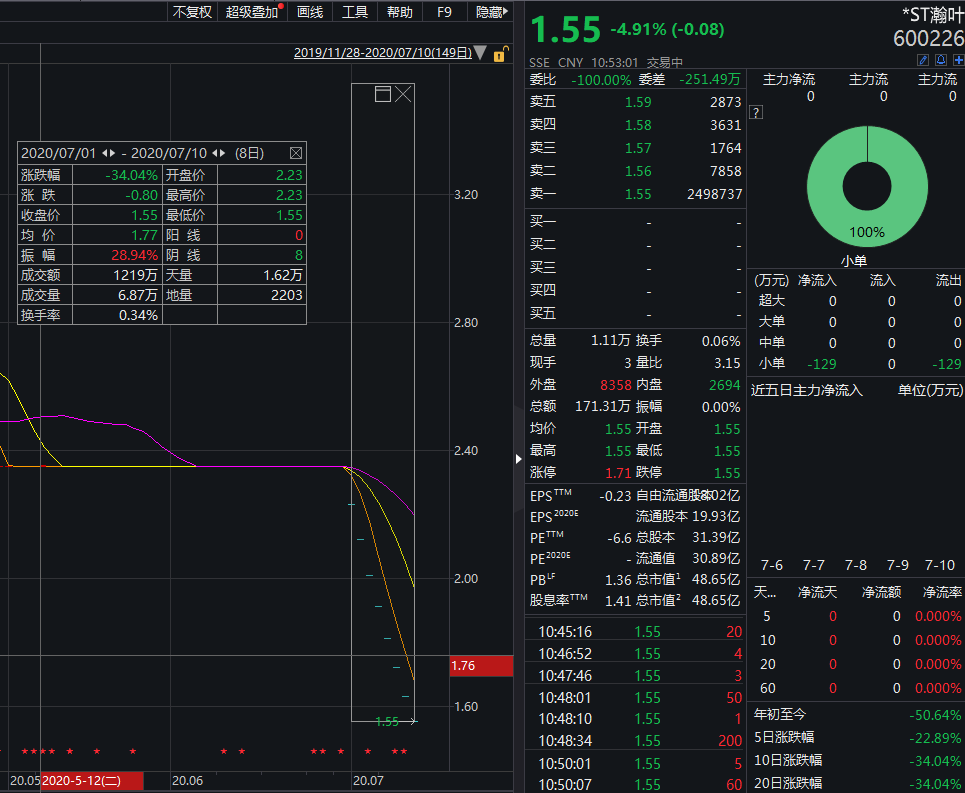Click the window icon atop the selection rectangle

pos(382,94)
